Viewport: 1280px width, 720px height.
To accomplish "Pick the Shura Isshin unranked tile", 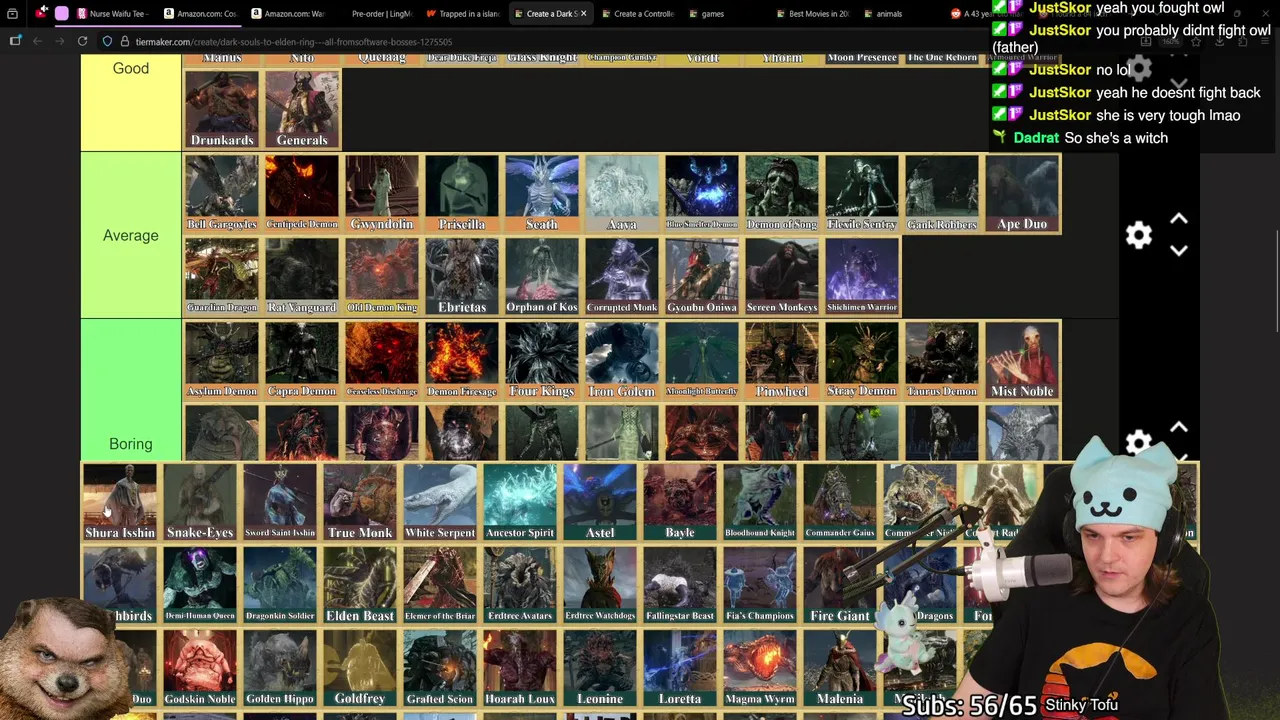I will (x=120, y=502).
